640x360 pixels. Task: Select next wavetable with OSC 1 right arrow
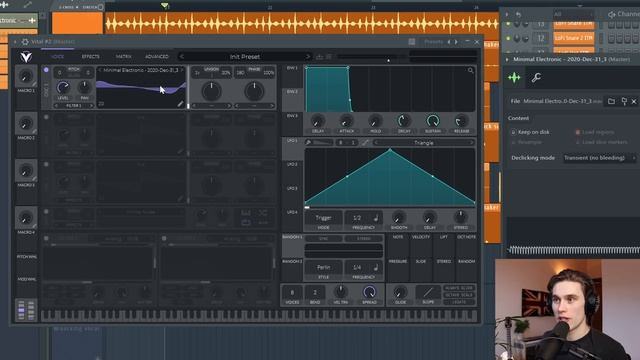click(x=182, y=70)
